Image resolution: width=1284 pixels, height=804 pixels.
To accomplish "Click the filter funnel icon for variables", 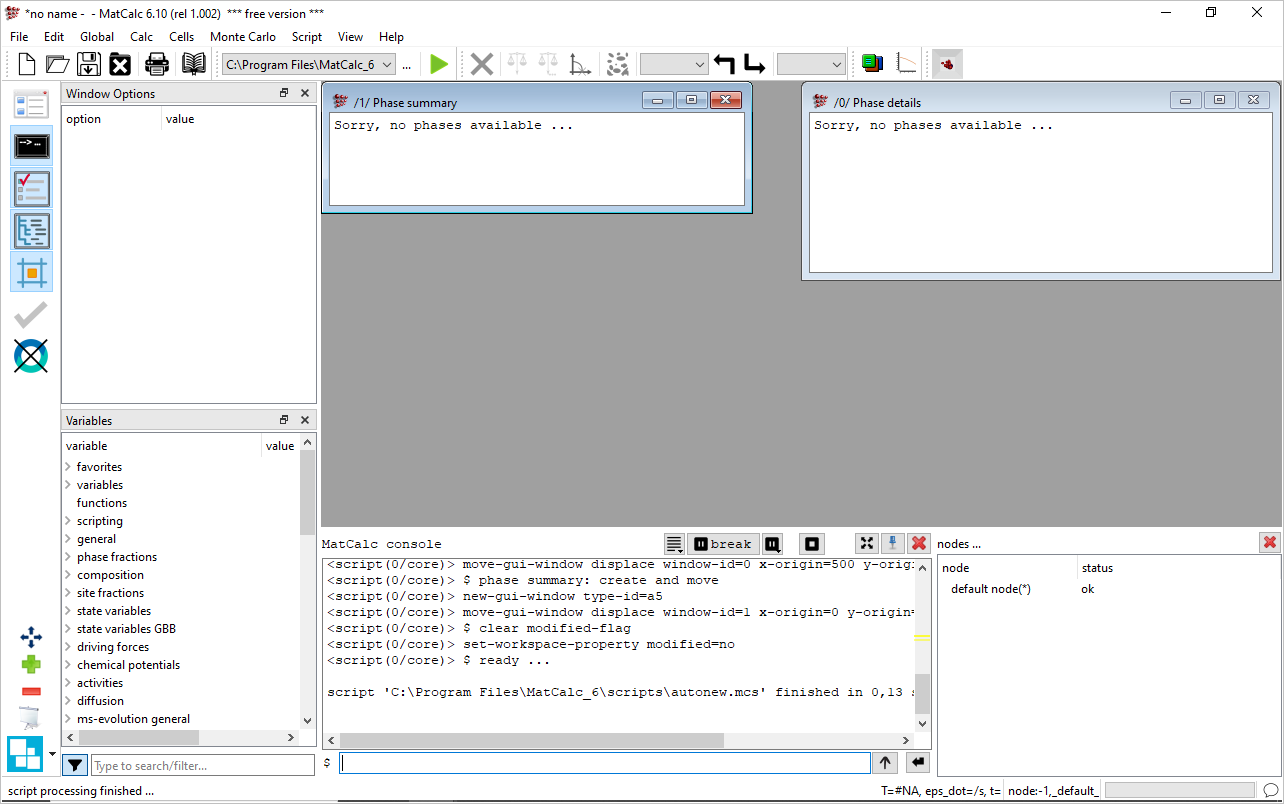I will tap(75, 765).
